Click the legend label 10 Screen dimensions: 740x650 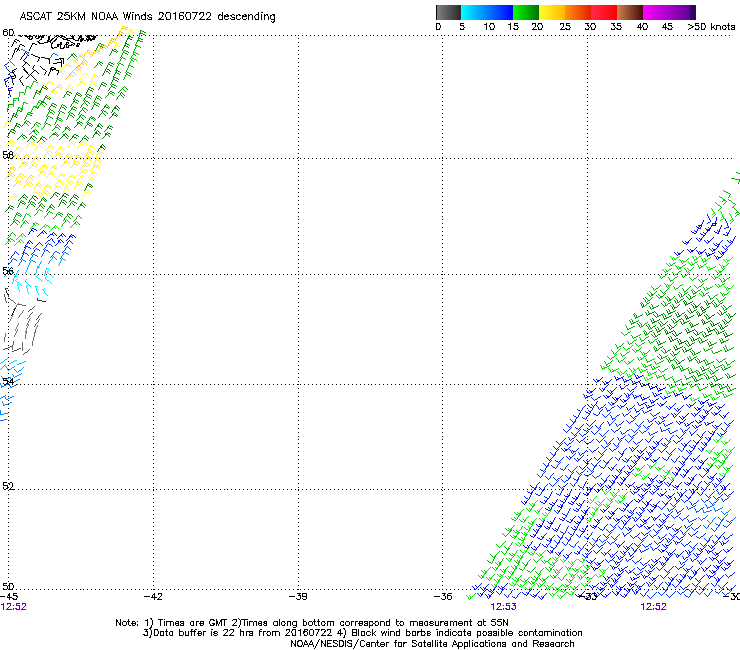[489, 27]
